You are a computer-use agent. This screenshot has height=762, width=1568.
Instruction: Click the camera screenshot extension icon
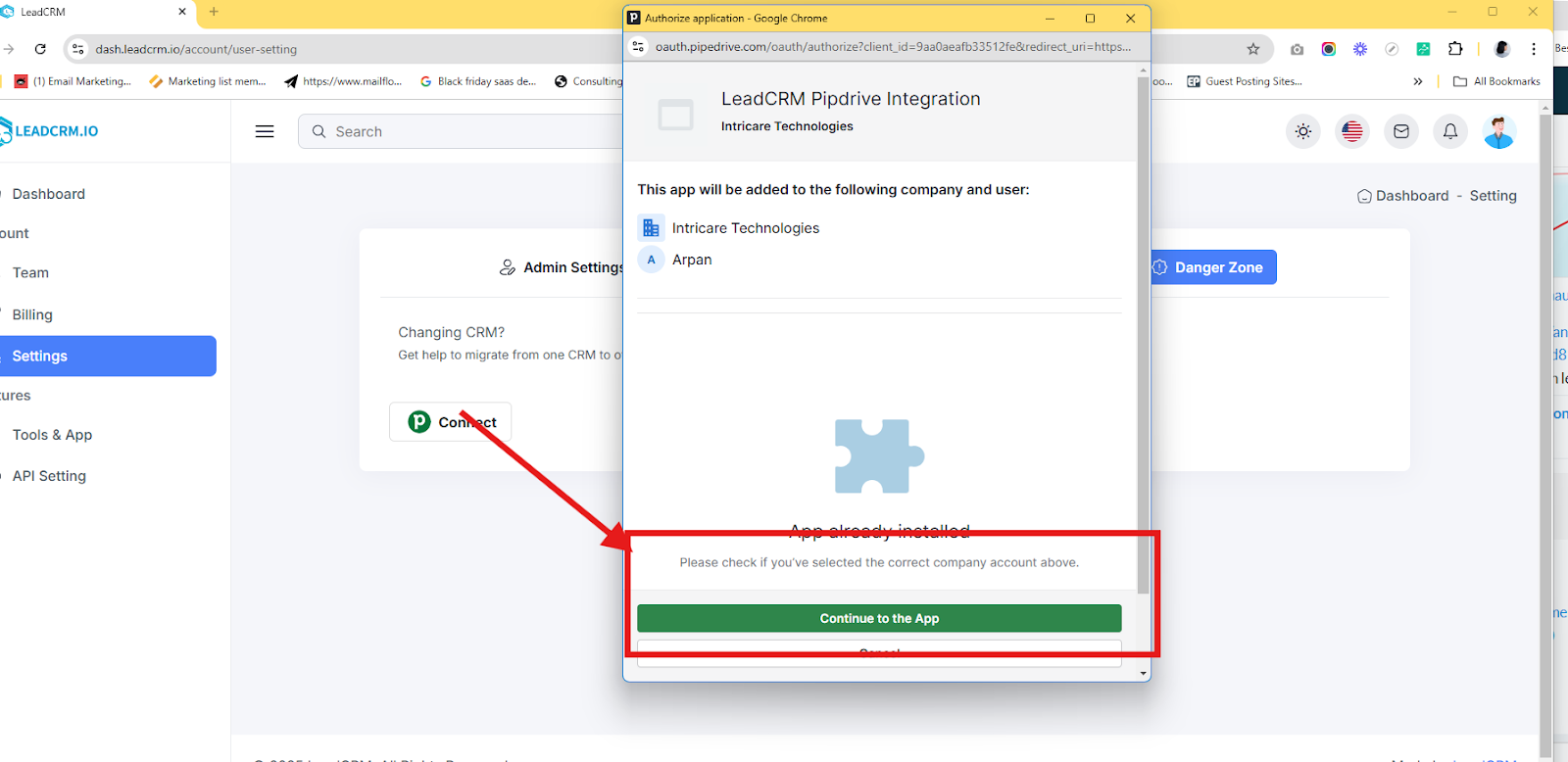(1298, 49)
